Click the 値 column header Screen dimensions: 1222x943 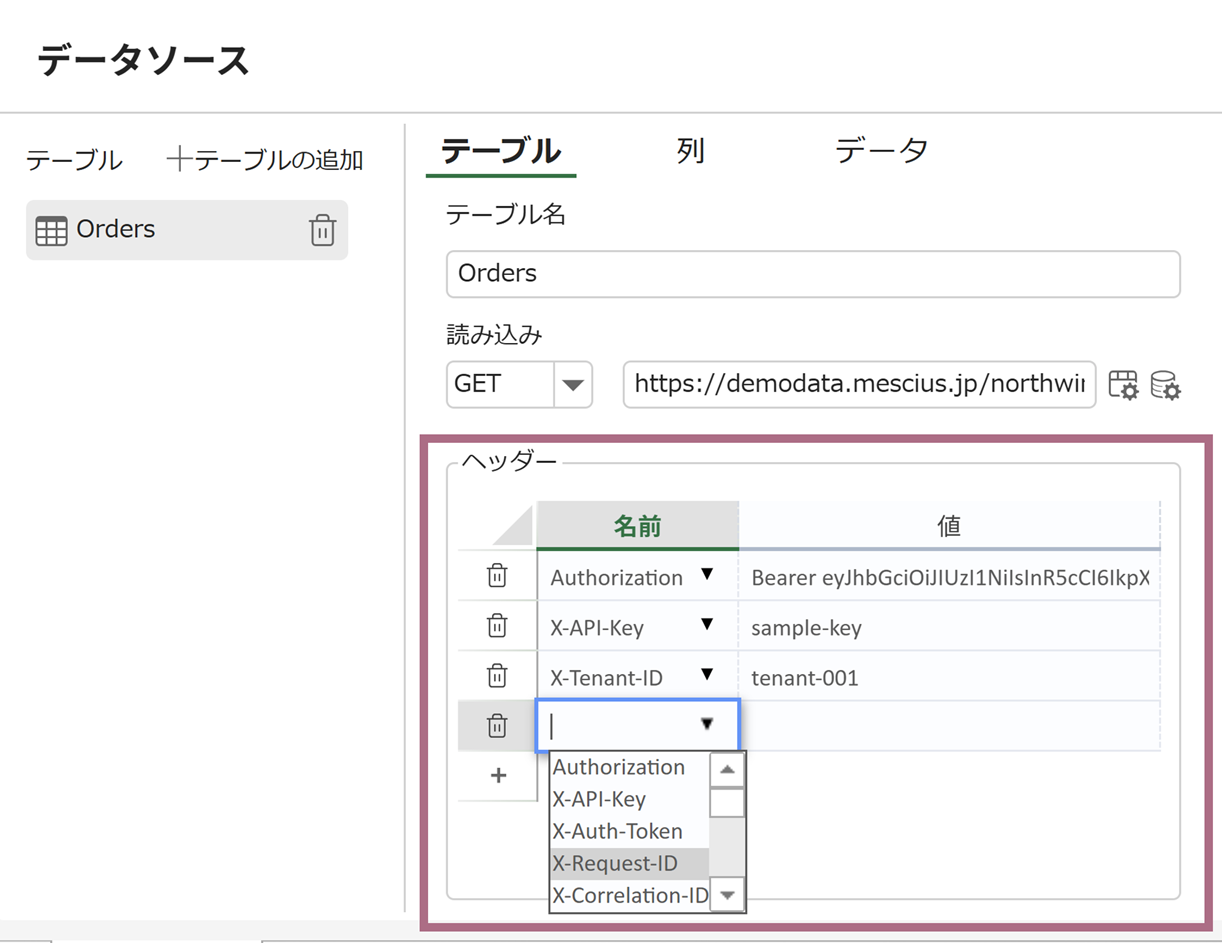tap(949, 526)
